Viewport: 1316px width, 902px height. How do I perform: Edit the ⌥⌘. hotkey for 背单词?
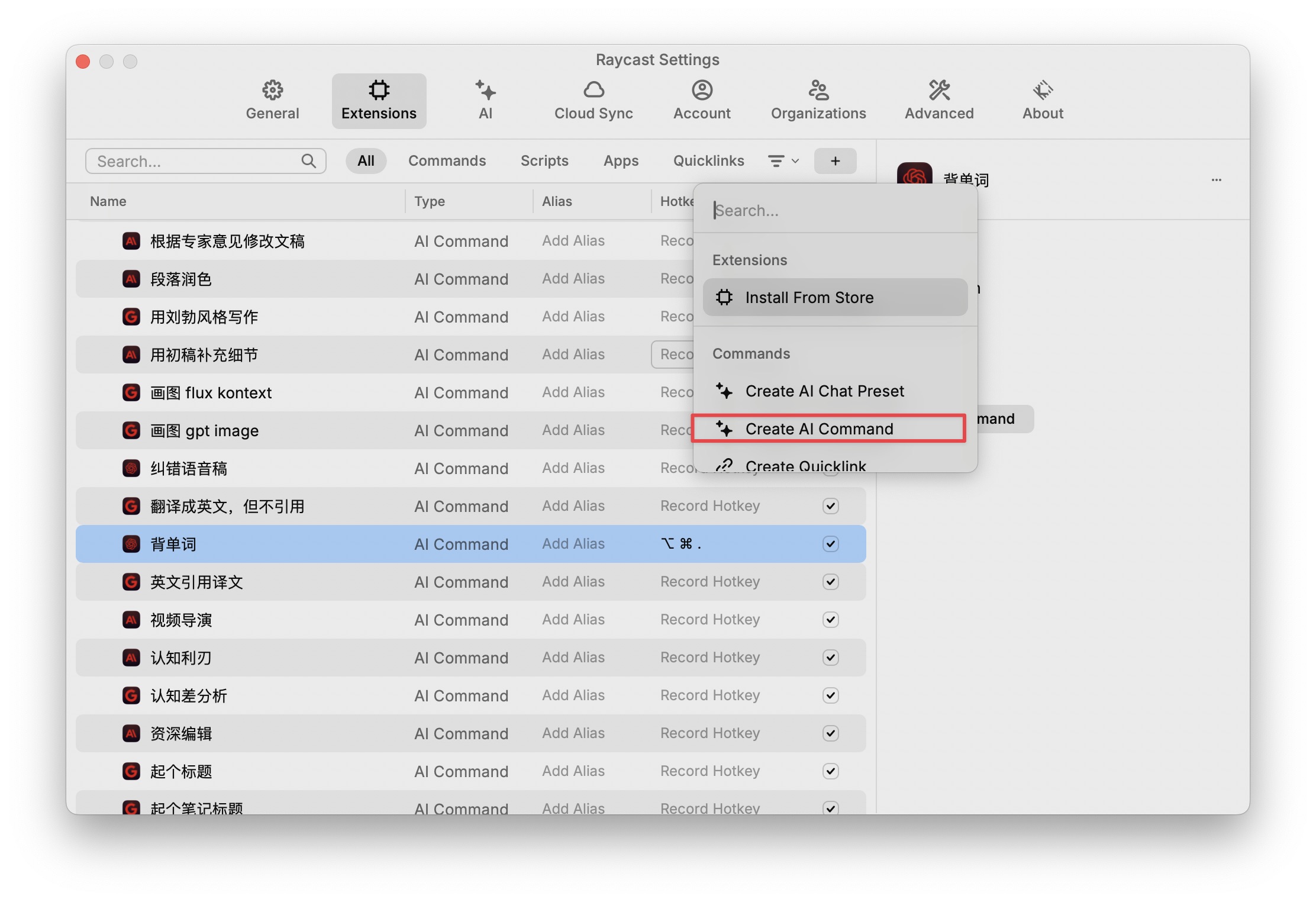[681, 544]
